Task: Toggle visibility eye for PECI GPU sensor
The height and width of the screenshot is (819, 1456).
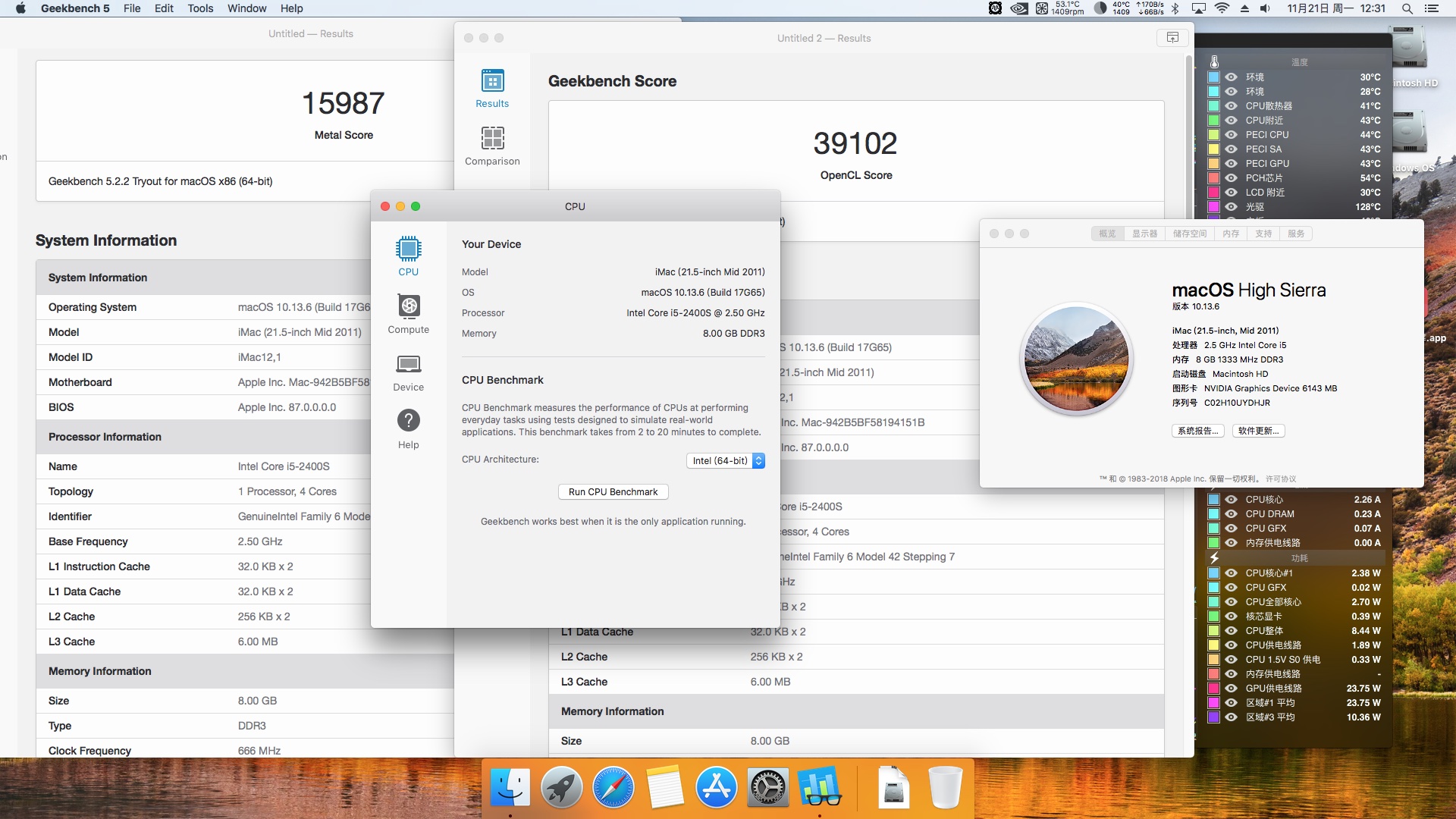Action: [x=1231, y=164]
